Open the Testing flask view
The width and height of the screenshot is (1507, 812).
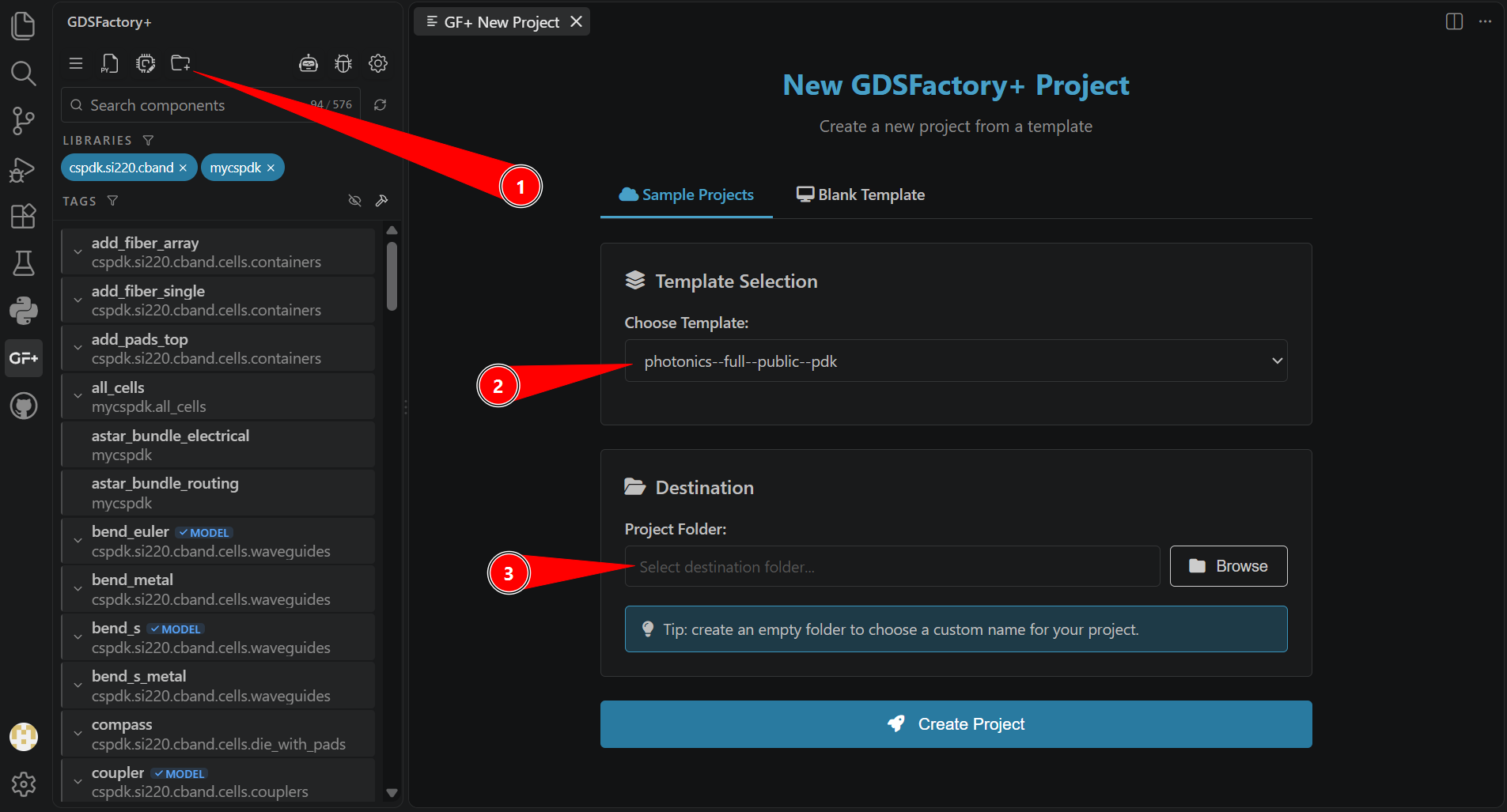tap(24, 263)
